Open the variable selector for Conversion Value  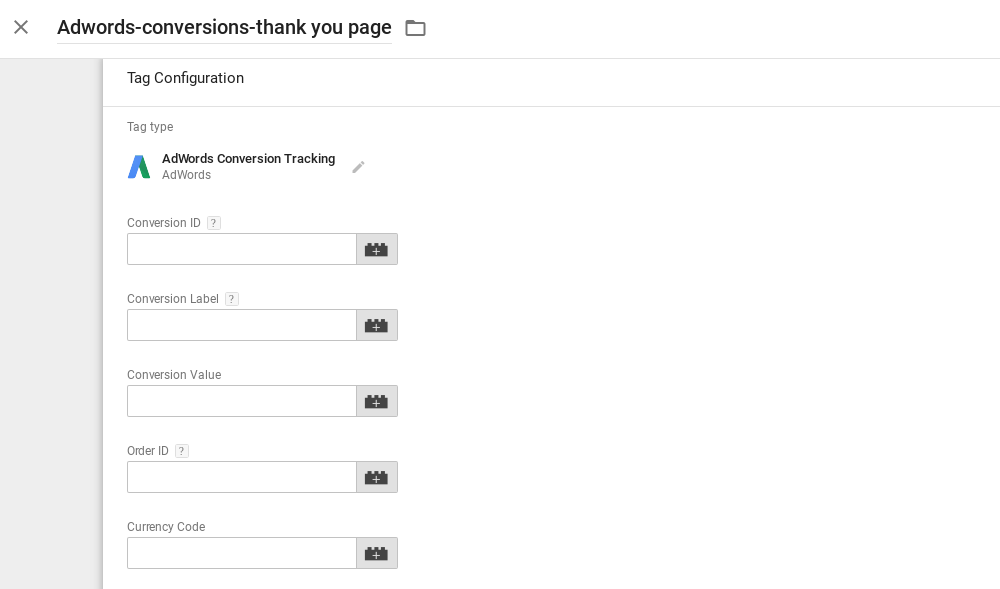376,401
